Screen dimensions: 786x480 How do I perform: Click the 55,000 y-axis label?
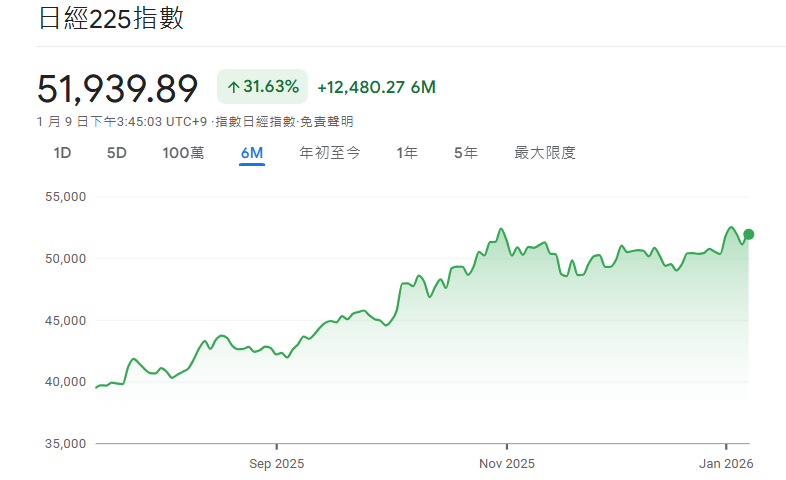(66, 197)
